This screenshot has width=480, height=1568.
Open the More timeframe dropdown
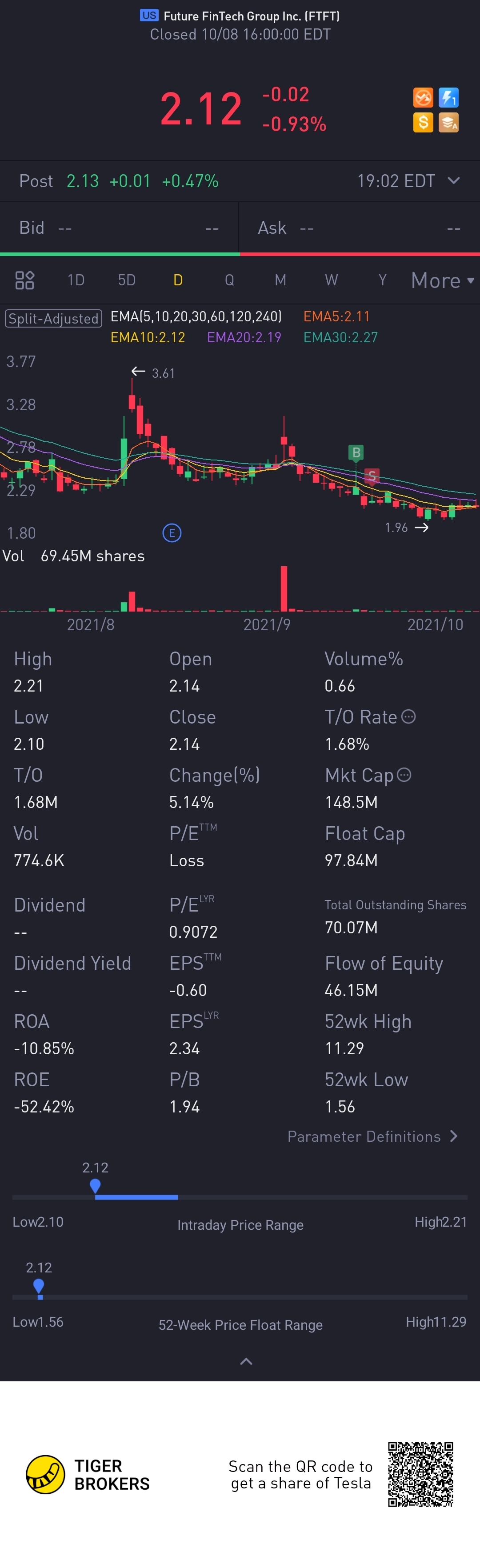coord(442,280)
